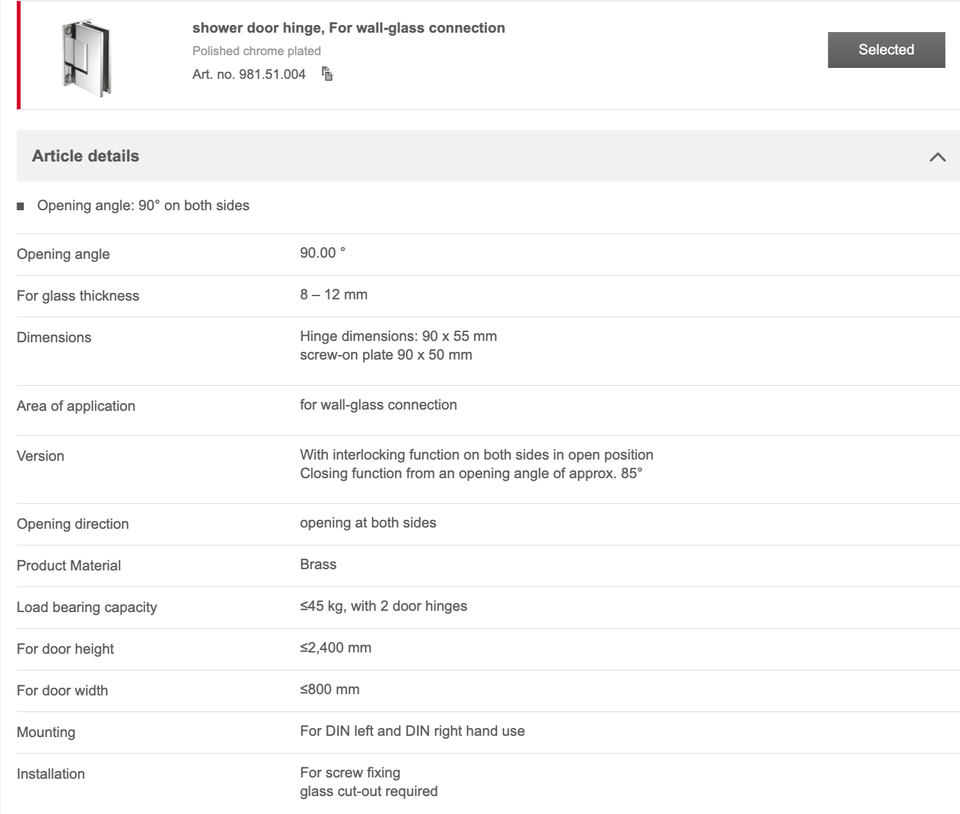The height and width of the screenshot is (814, 960).
Task: Click the 8 – 12 mm glass thickness value
Action: (334, 295)
